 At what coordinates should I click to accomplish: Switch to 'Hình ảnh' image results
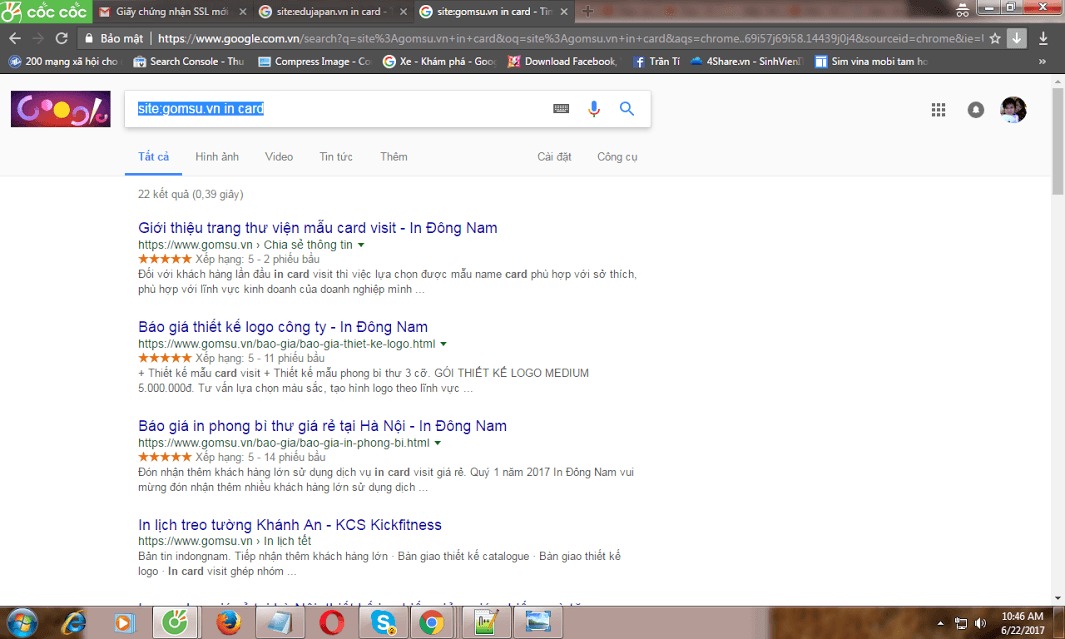217,157
